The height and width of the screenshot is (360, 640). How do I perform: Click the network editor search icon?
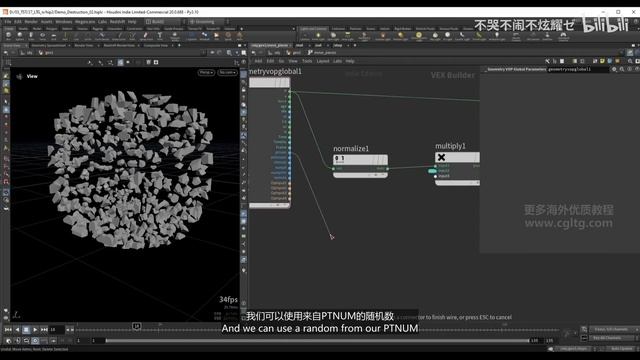click(x=630, y=61)
